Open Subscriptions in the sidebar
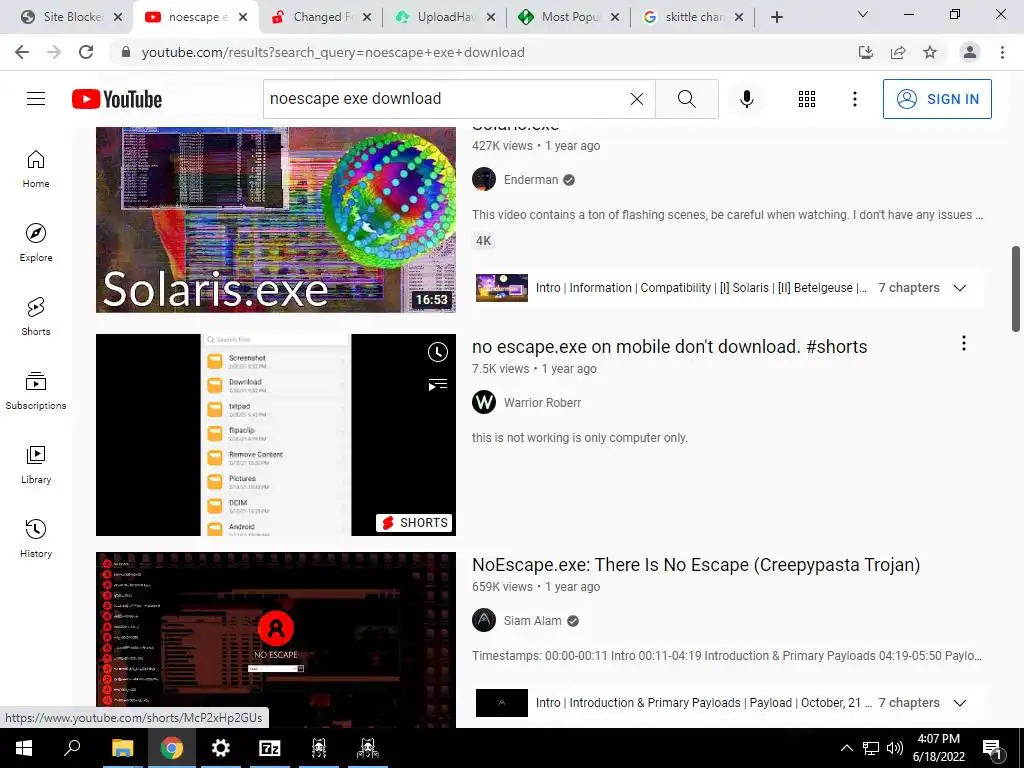Viewport: 1024px width, 768px height. click(36, 391)
